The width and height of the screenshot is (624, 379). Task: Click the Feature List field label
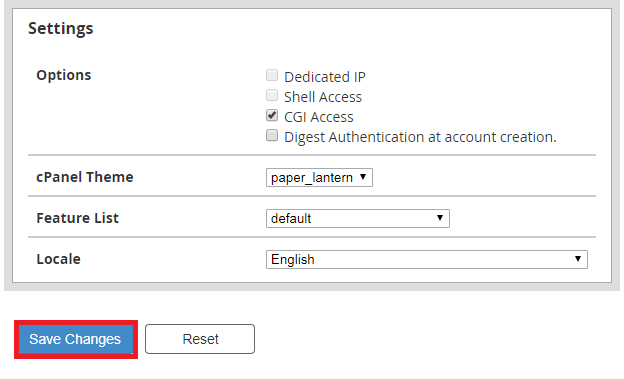pyautogui.click(x=78, y=218)
